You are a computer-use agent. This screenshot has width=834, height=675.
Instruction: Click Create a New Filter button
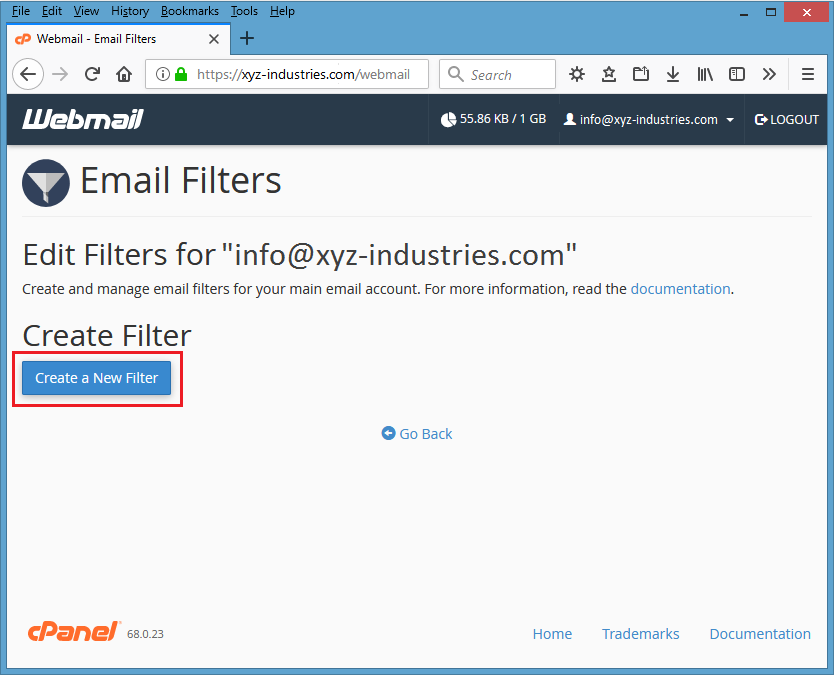pos(96,378)
